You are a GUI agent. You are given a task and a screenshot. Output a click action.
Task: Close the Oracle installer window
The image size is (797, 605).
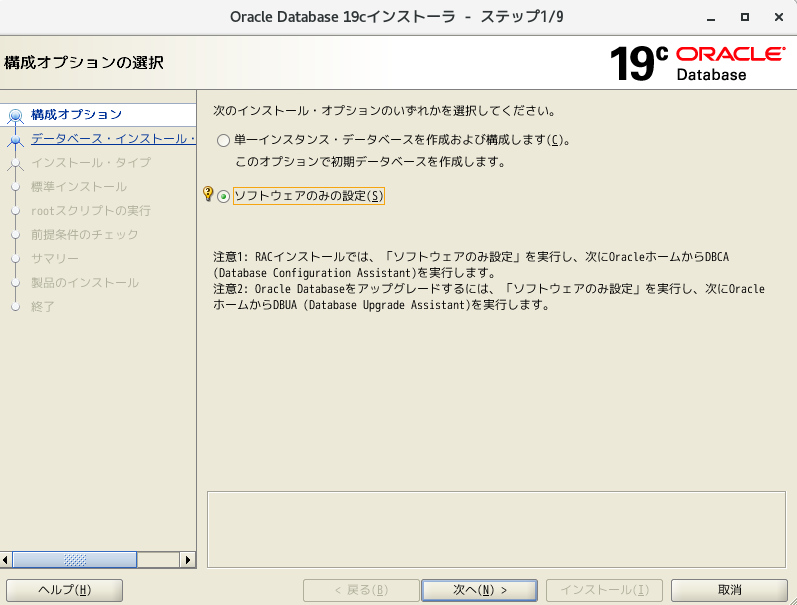tap(779, 17)
